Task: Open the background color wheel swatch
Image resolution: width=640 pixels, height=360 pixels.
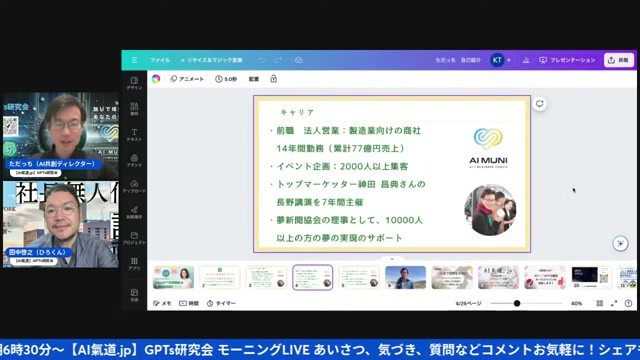Action: tap(156, 79)
